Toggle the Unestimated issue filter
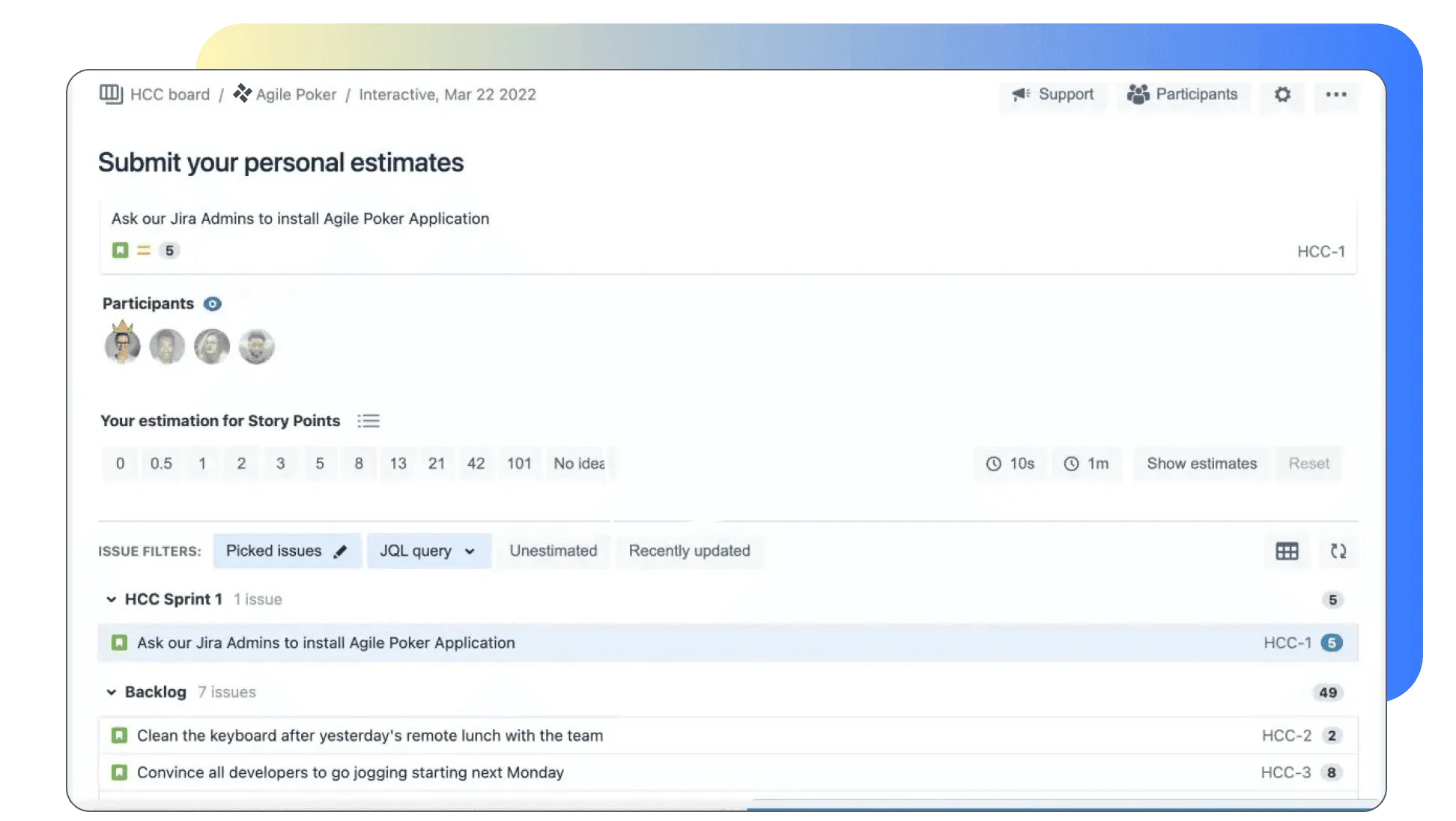Viewport: 1456px width, 821px height. point(553,551)
